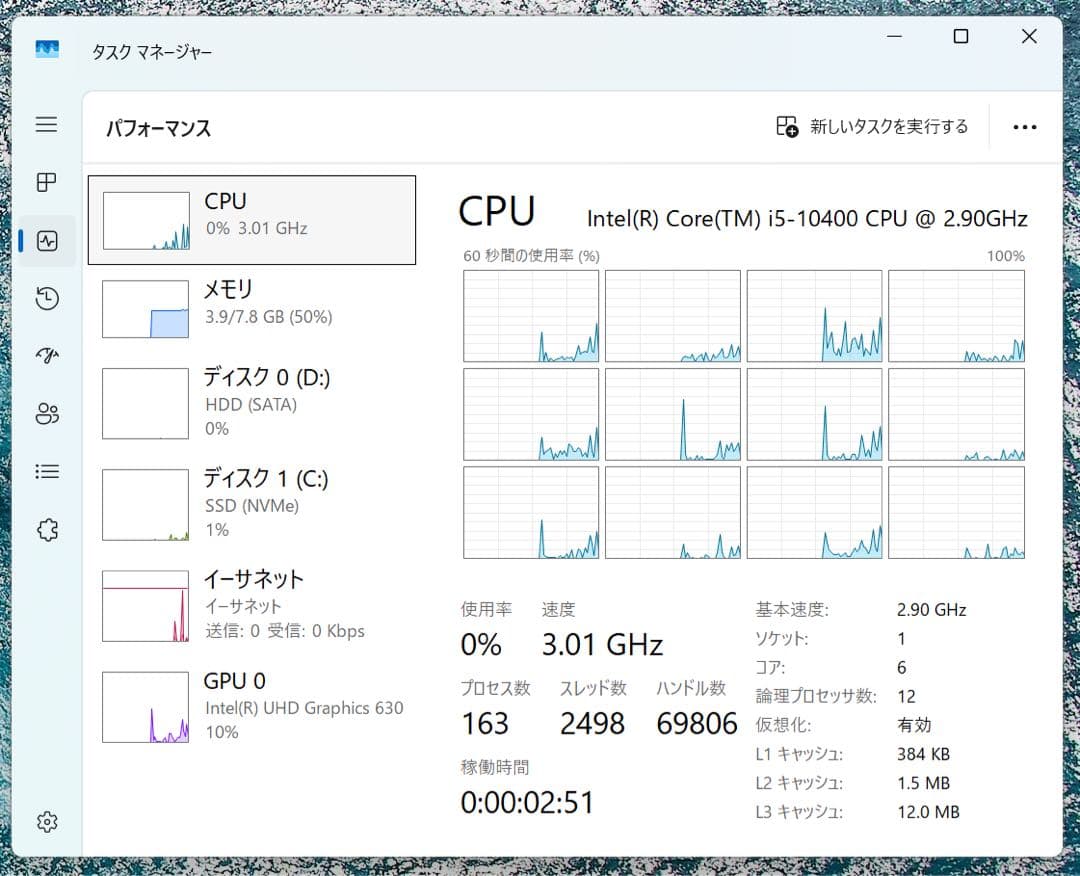Click the Task Manager logo icon

click(x=47, y=49)
